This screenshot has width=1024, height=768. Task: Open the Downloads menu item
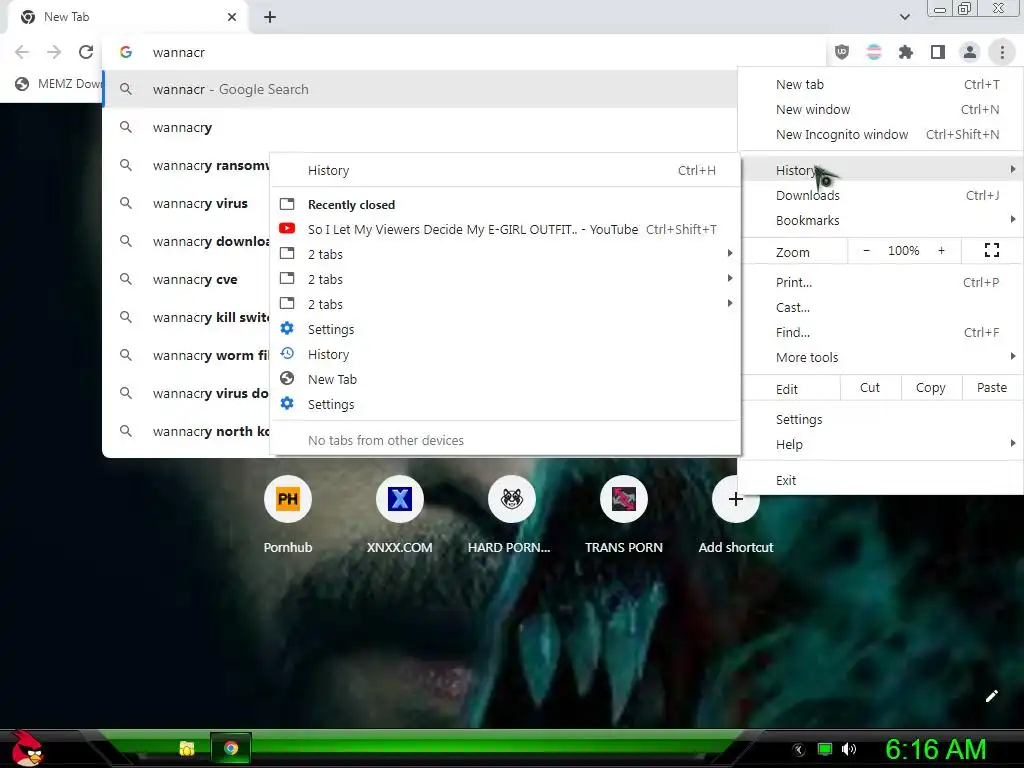(x=882, y=195)
